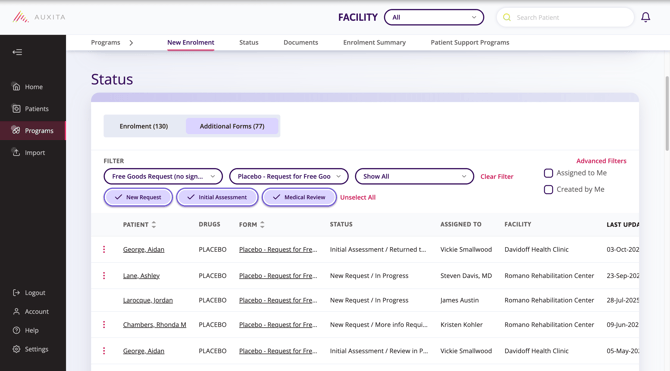
Task: Click 'Kristen Kohler' cell
Action: 461,325
